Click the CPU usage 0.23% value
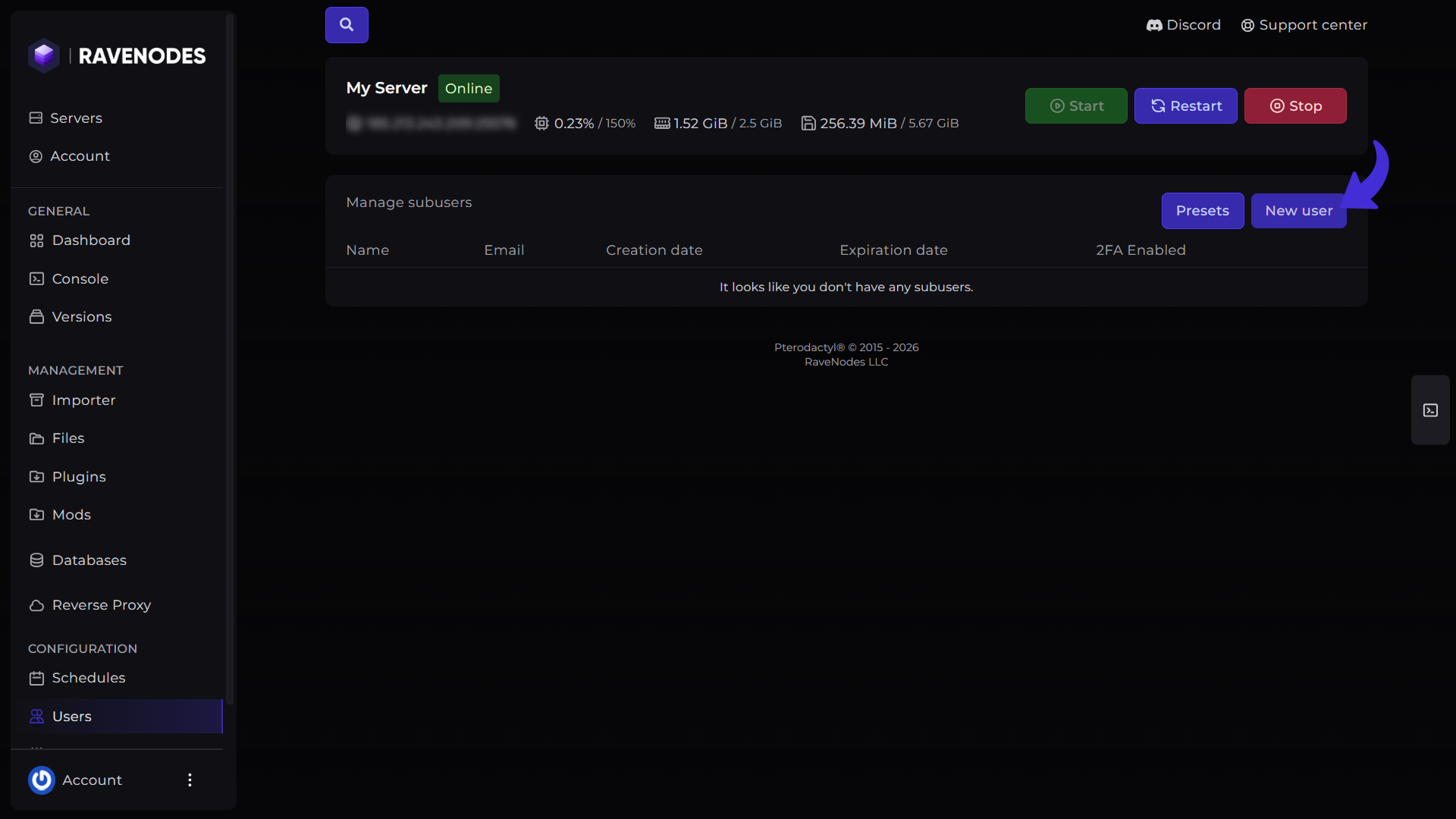This screenshot has width=1456, height=819. (x=574, y=124)
